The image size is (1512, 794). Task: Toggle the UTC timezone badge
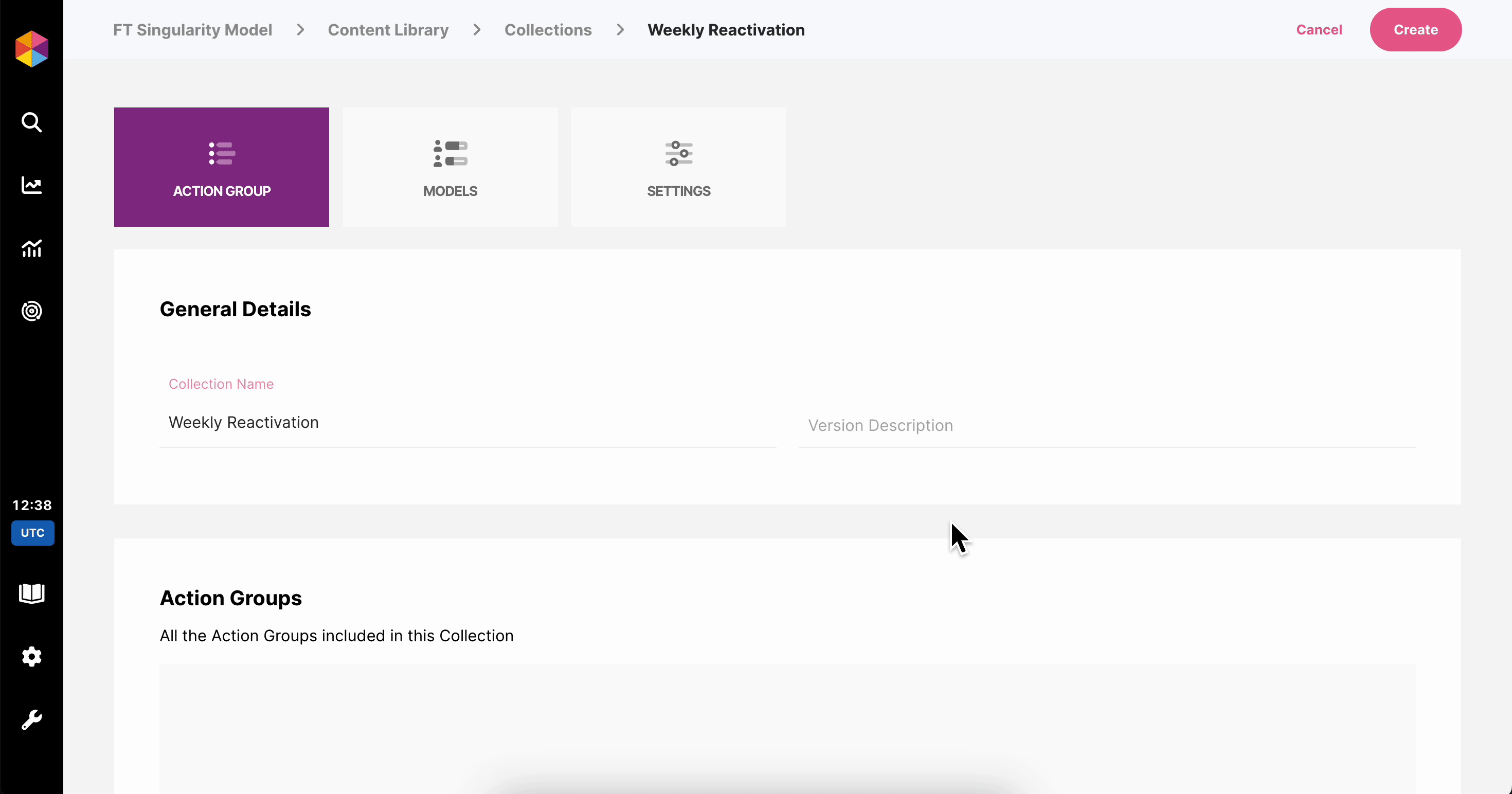click(33, 533)
